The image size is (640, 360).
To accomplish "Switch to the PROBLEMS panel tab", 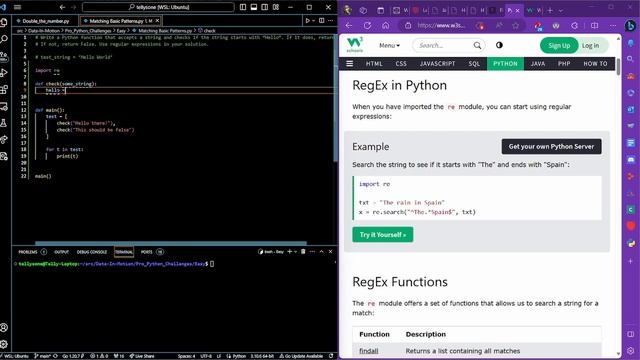I will (x=28, y=252).
